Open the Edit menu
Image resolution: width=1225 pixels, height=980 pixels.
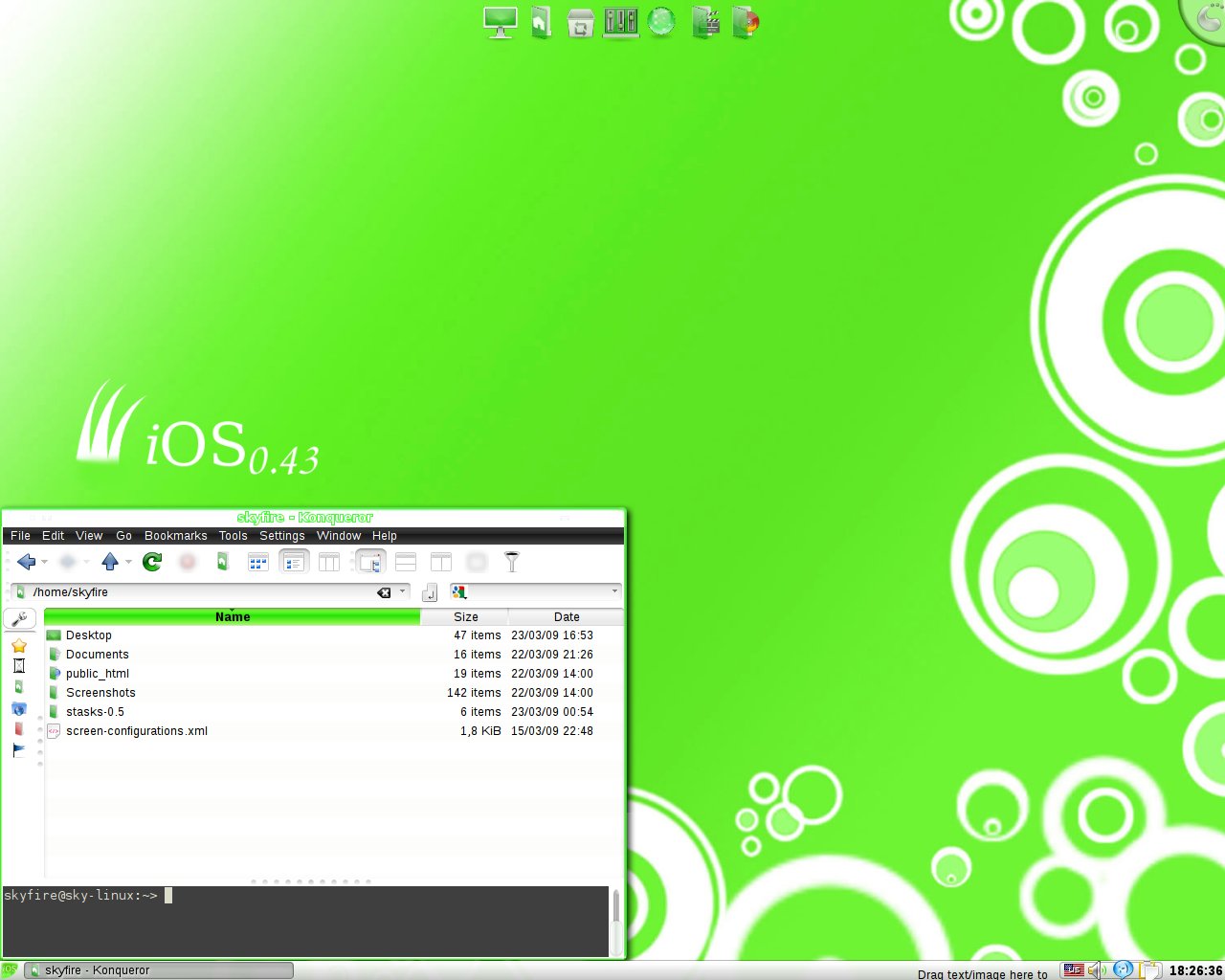54,536
